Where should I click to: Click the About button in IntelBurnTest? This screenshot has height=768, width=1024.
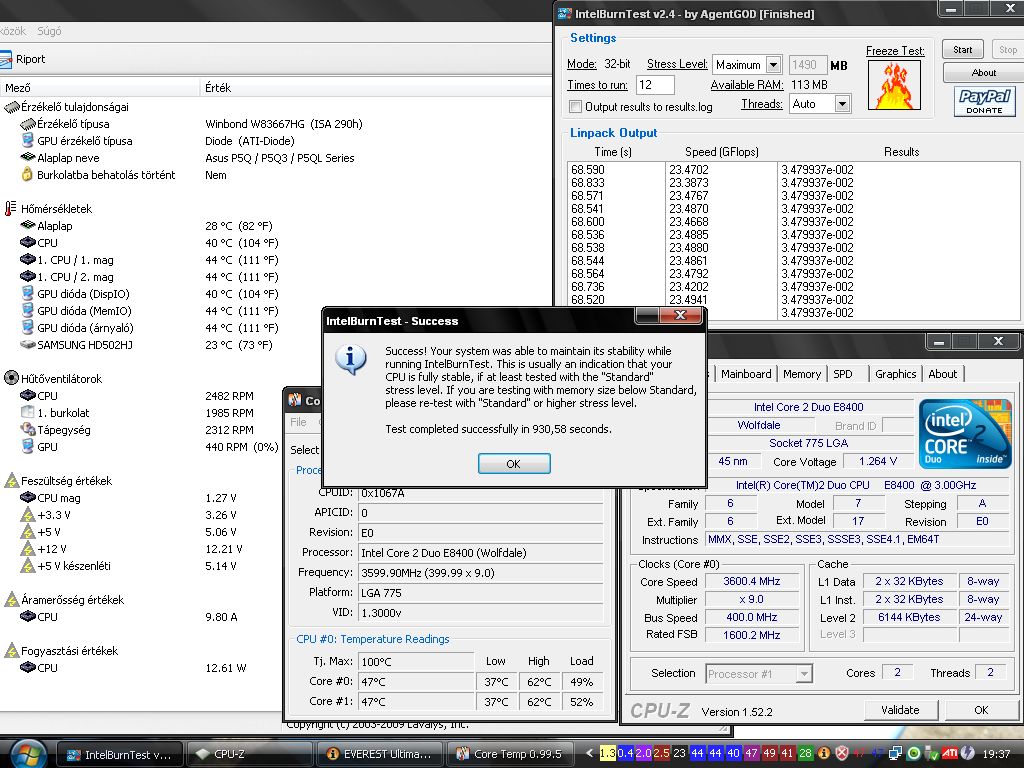[x=984, y=72]
